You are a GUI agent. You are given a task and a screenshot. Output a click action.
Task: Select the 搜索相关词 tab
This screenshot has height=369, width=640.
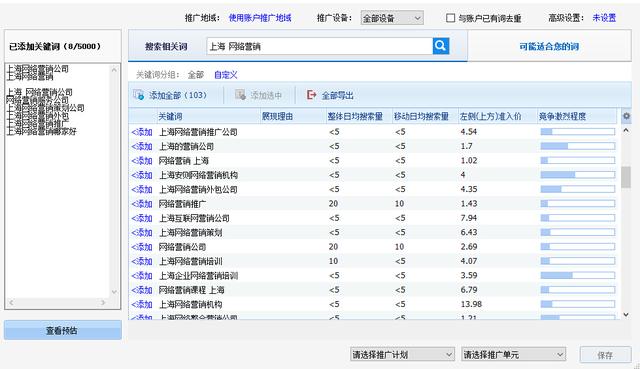[166, 47]
